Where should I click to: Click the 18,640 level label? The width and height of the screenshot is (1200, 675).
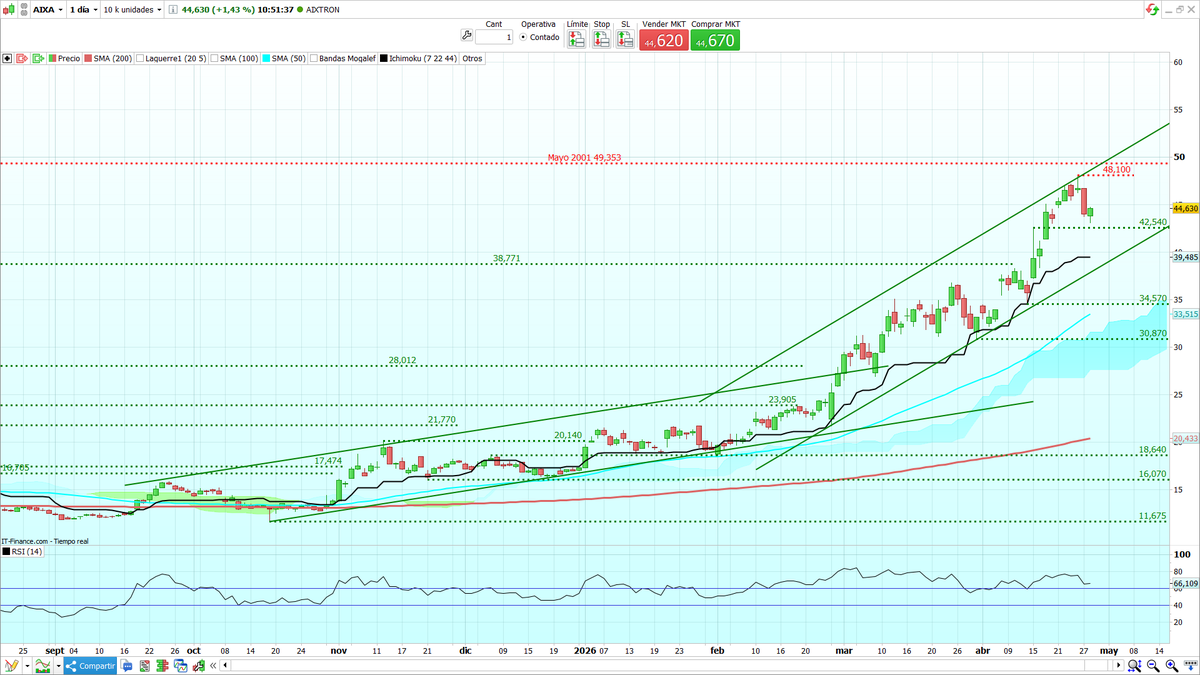[x=1153, y=451]
